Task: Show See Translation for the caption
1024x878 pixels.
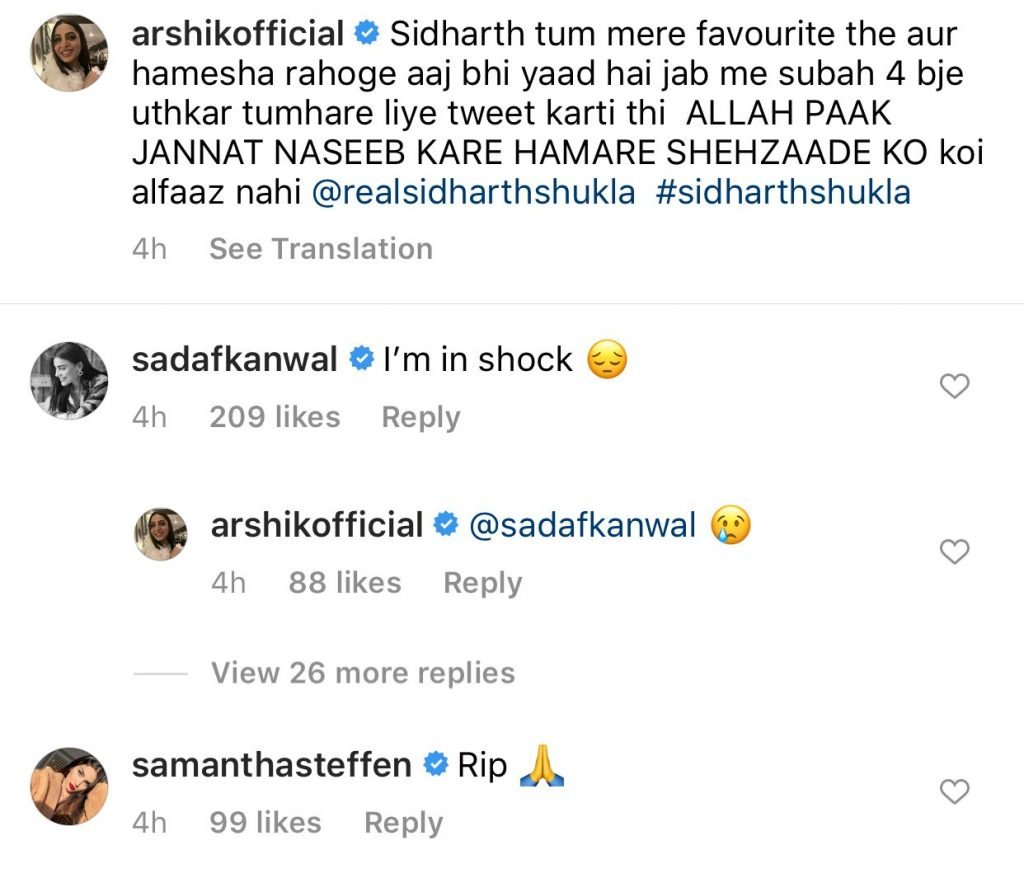Action: tap(320, 249)
